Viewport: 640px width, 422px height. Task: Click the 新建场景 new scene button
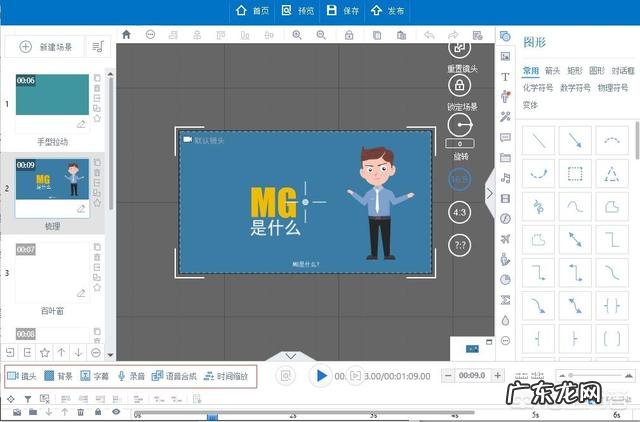click(x=45, y=46)
